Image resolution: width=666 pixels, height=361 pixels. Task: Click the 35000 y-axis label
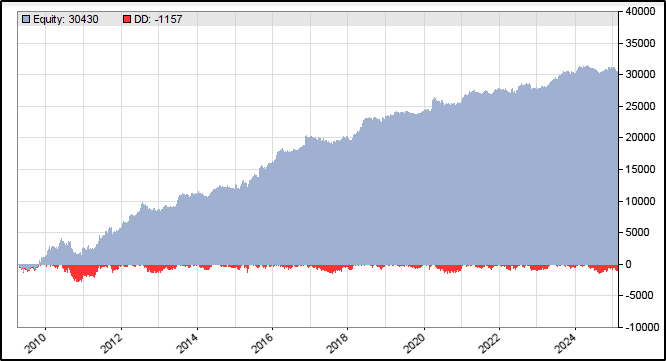(x=641, y=43)
